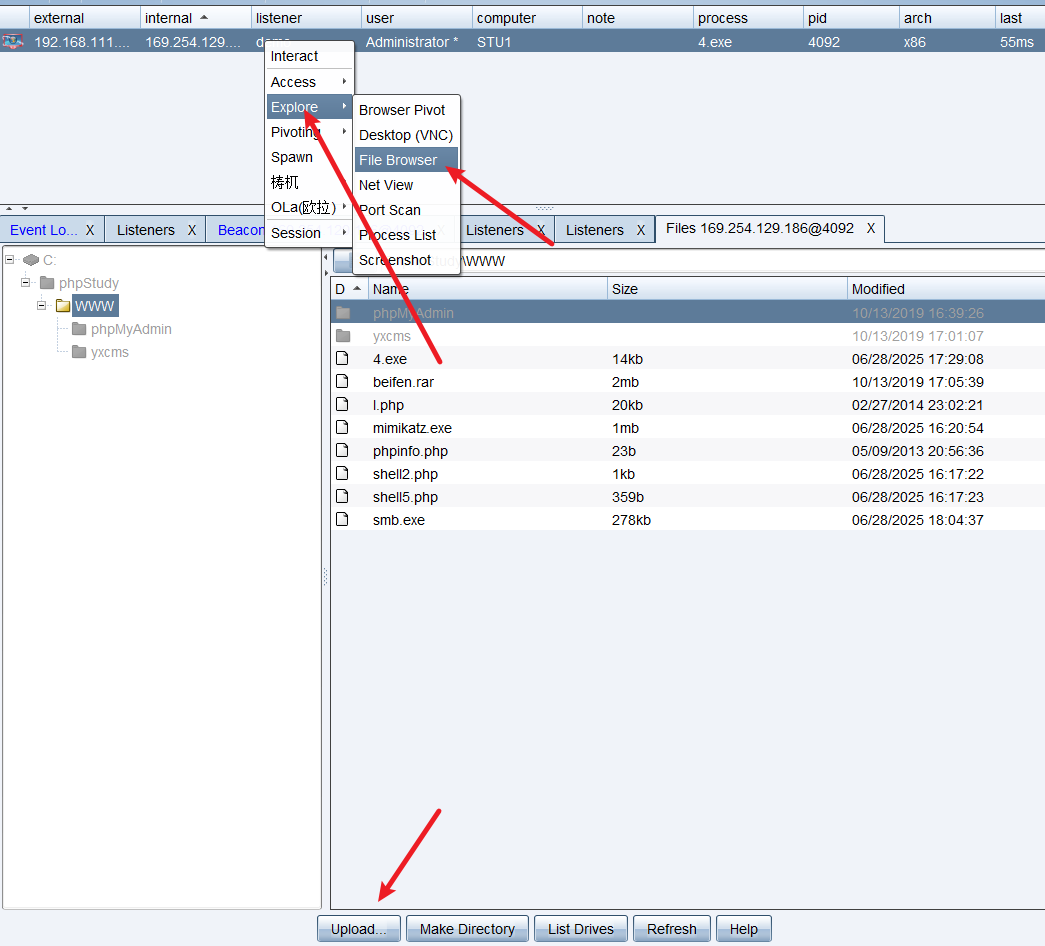Viewport: 1045px width, 946px height.
Task: Collapse the phpStudy tree node
Action: (26, 283)
